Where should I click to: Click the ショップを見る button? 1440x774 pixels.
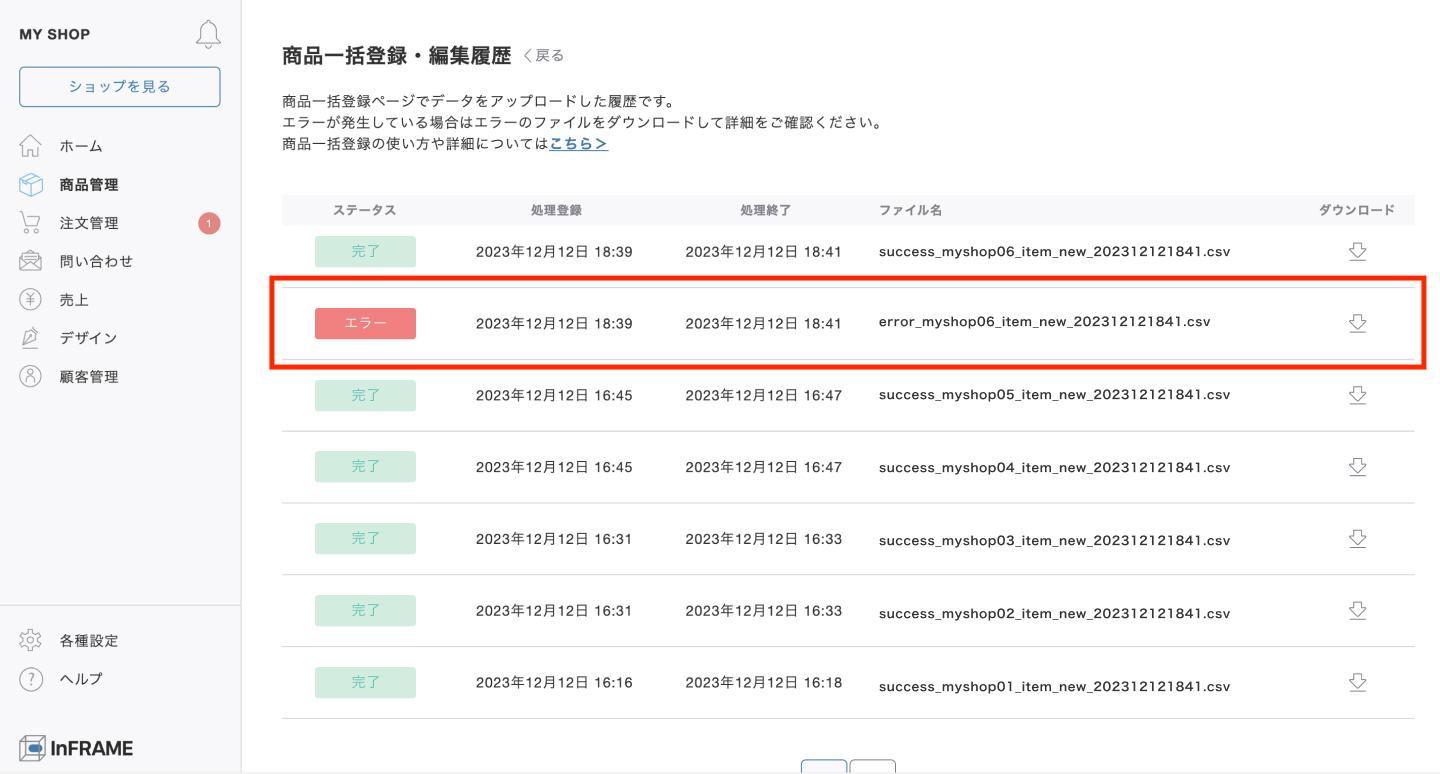tap(119, 87)
